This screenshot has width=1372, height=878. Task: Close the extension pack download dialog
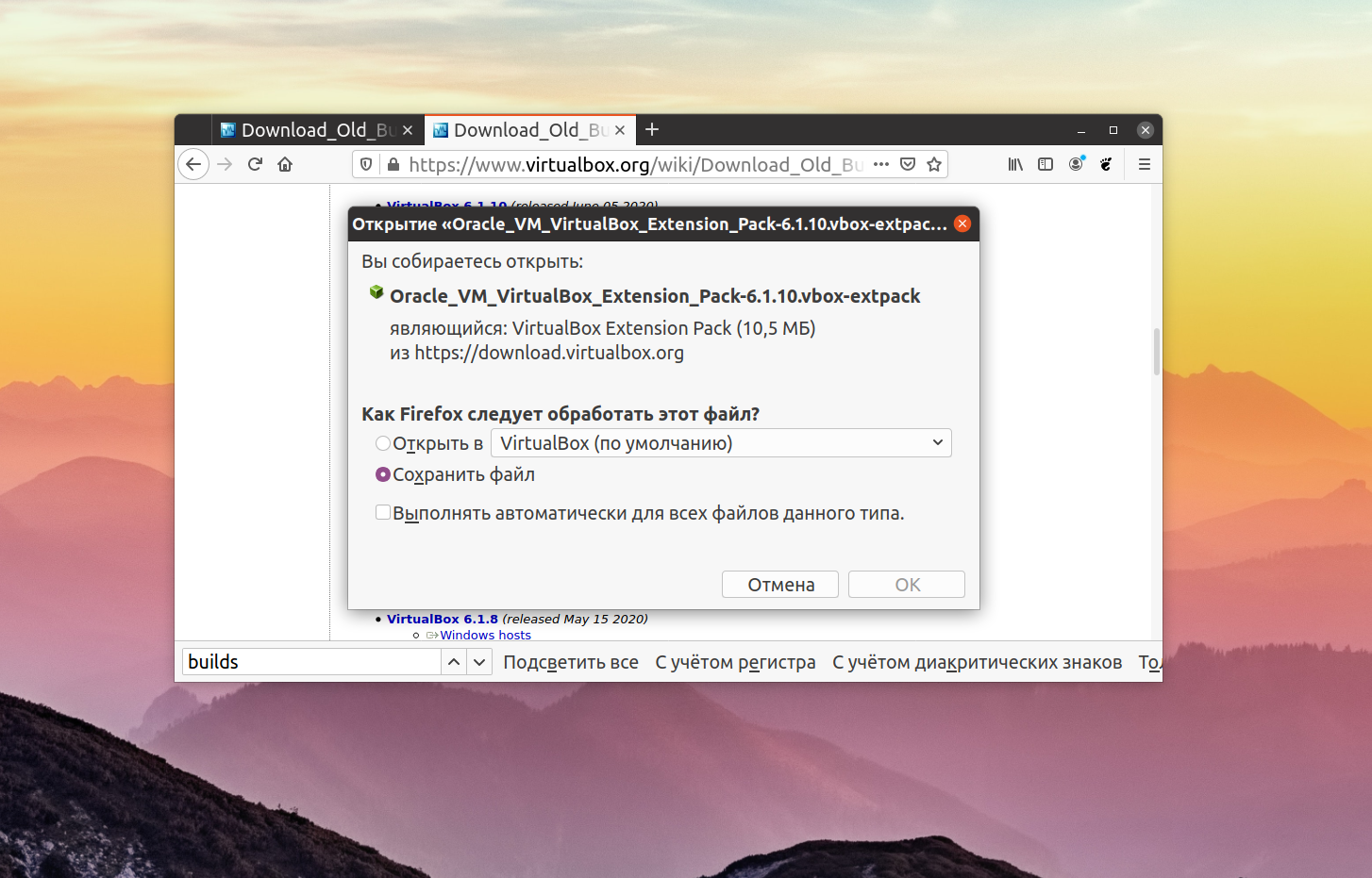point(962,224)
